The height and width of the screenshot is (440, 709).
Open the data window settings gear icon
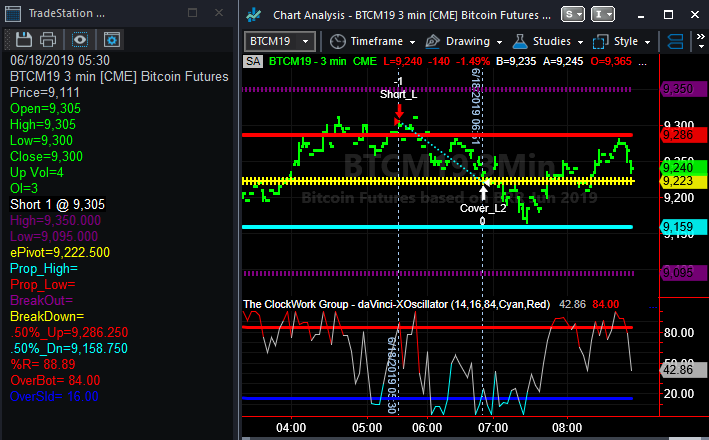pos(112,40)
